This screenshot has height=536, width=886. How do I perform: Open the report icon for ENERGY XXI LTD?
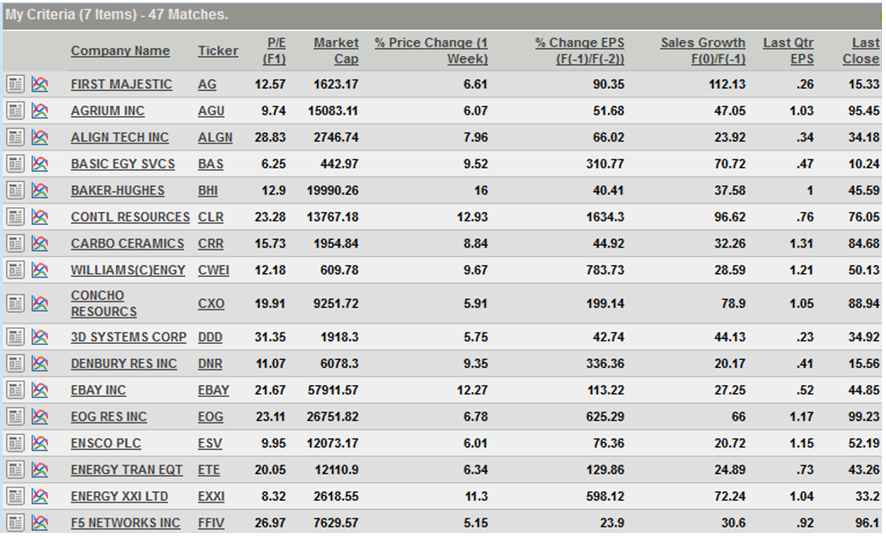pyautogui.click(x=15, y=496)
